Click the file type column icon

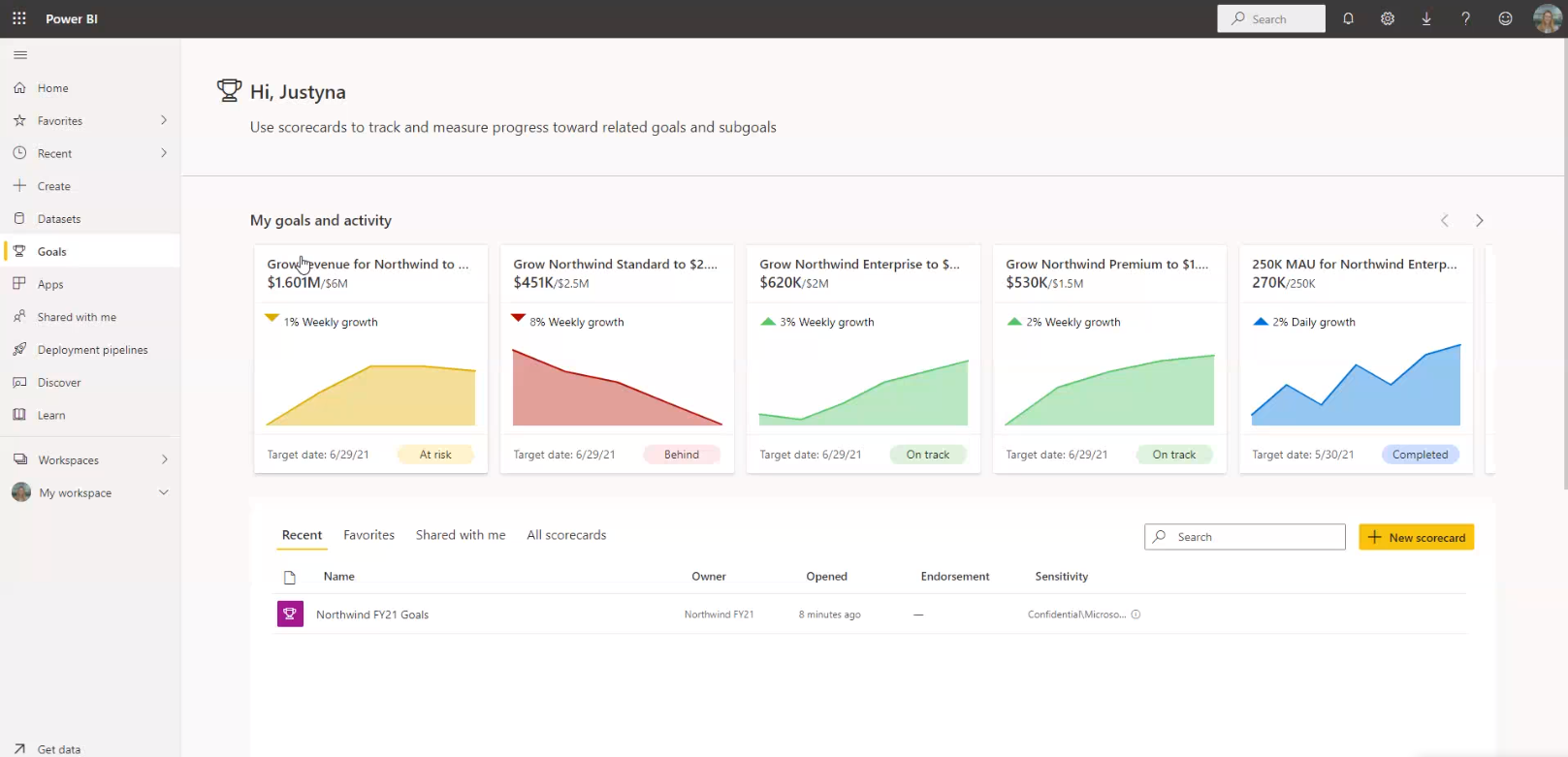coord(289,578)
